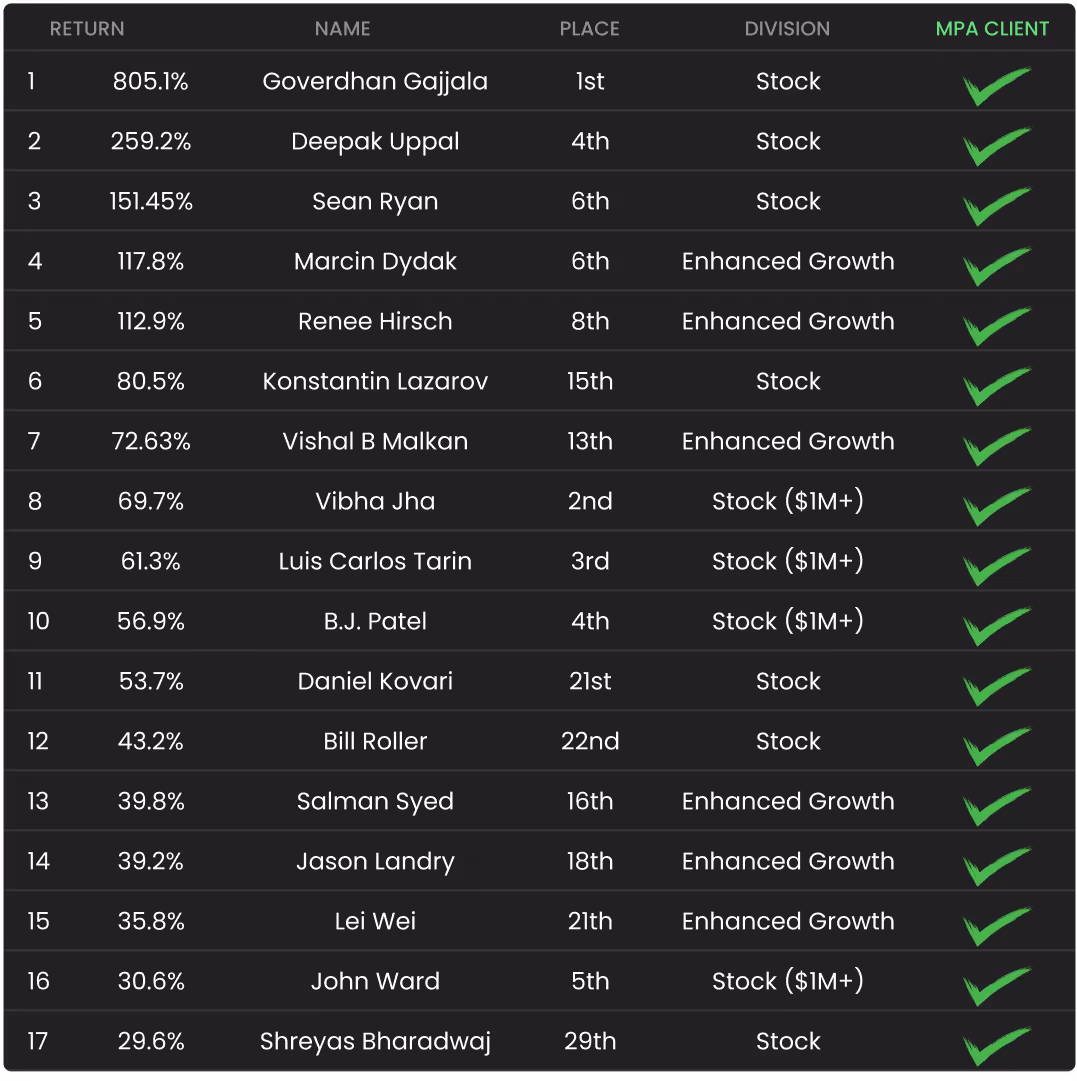Screen dimensions: 1077x1081
Task: Click the MPA client checkmark for Sean Ryan
Action: click(x=995, y=206)
